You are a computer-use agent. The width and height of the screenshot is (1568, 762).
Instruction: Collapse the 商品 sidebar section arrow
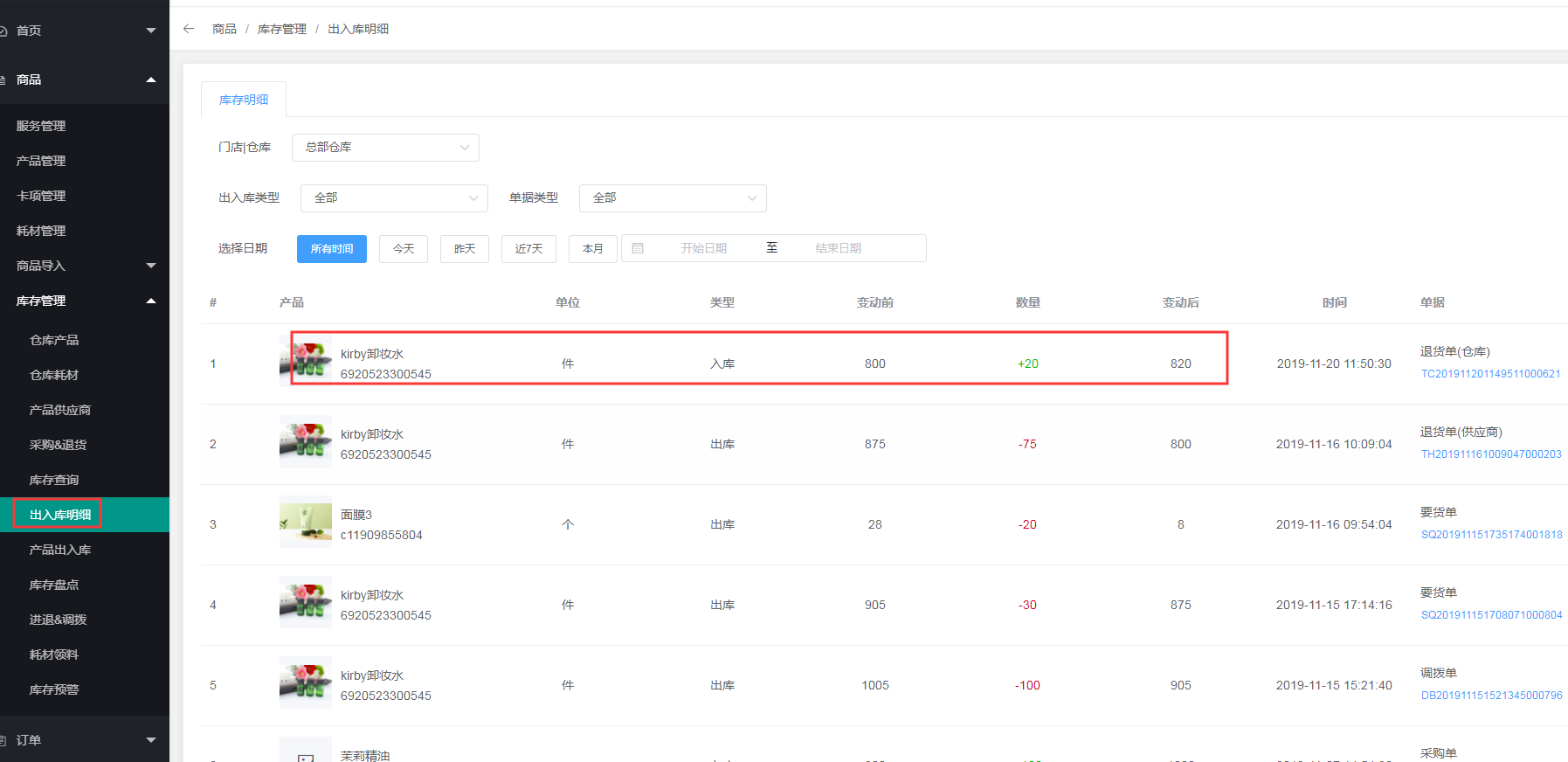point(151,80)
